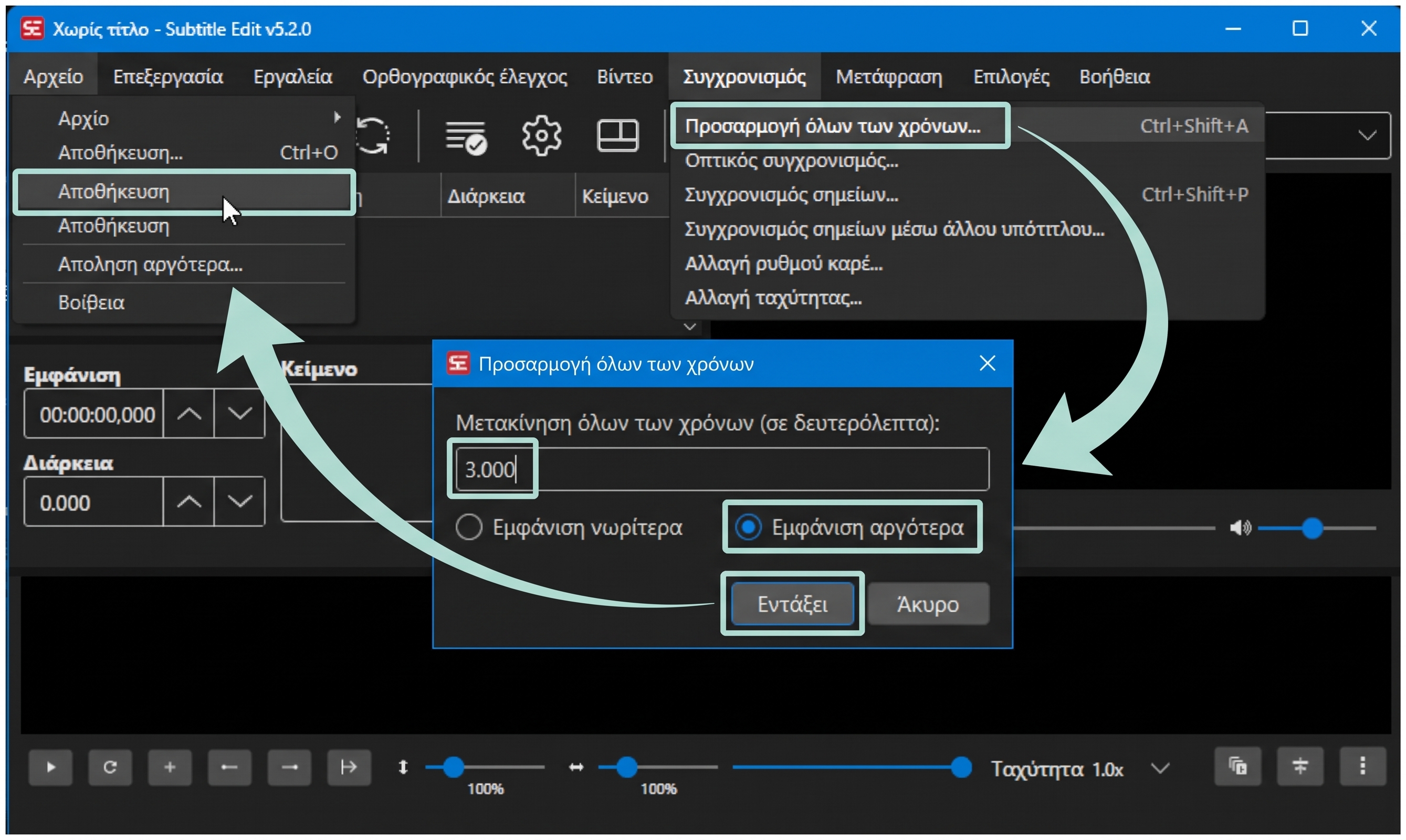Open settings gear icon in toolbar
1406x840 pixels.
click(541, 135)
